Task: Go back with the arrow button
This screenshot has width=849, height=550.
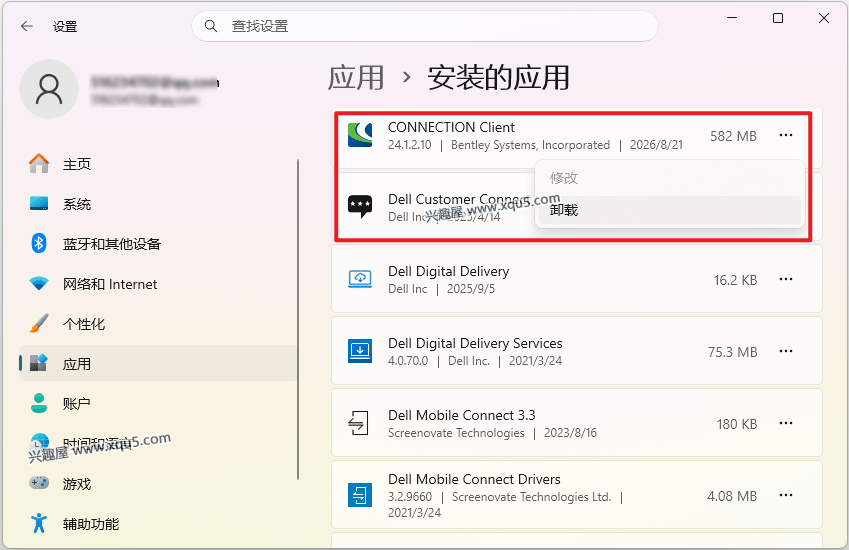Action: [27, 26]
